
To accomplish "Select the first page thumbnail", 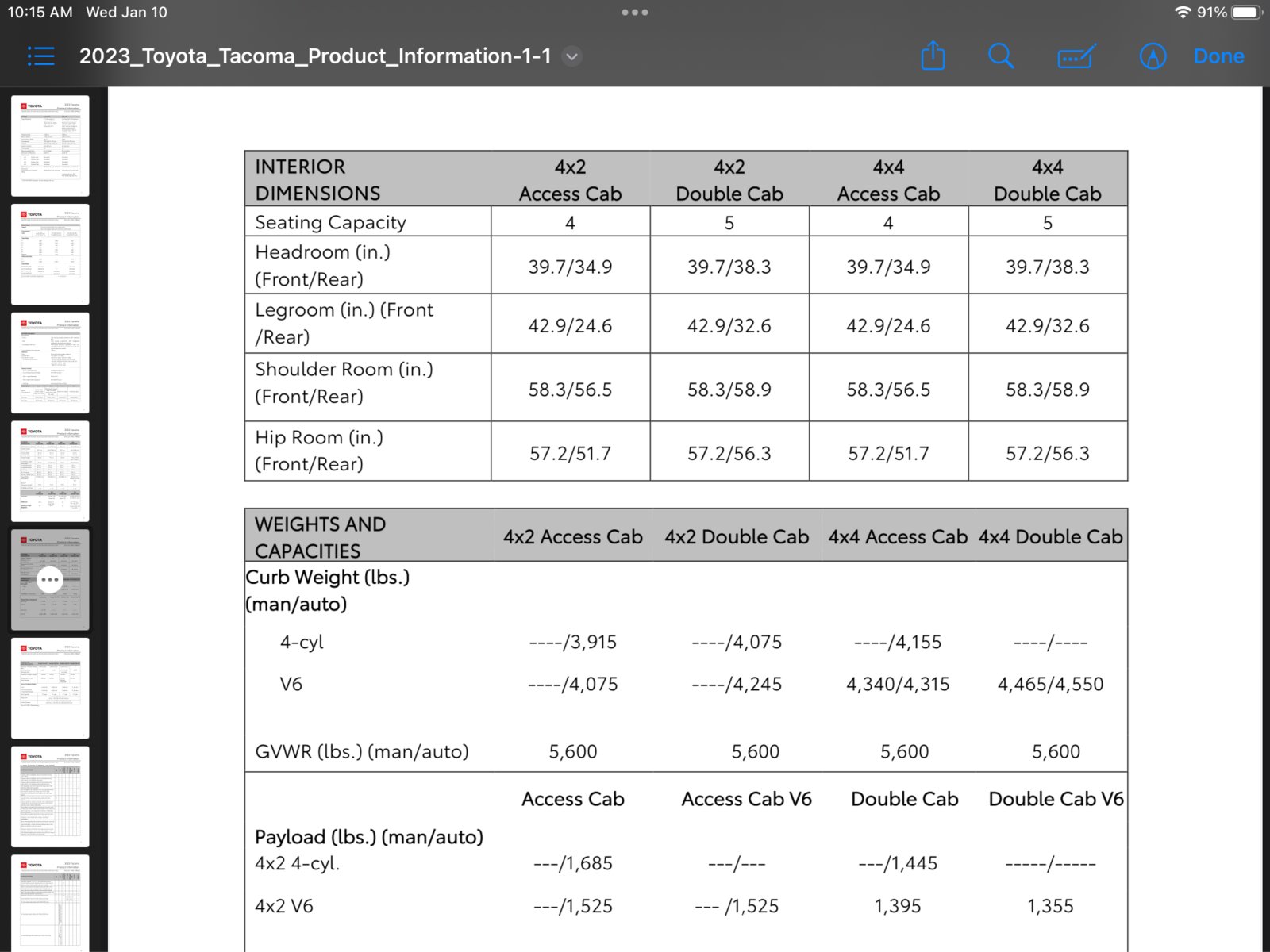I will tap(50, 146).
